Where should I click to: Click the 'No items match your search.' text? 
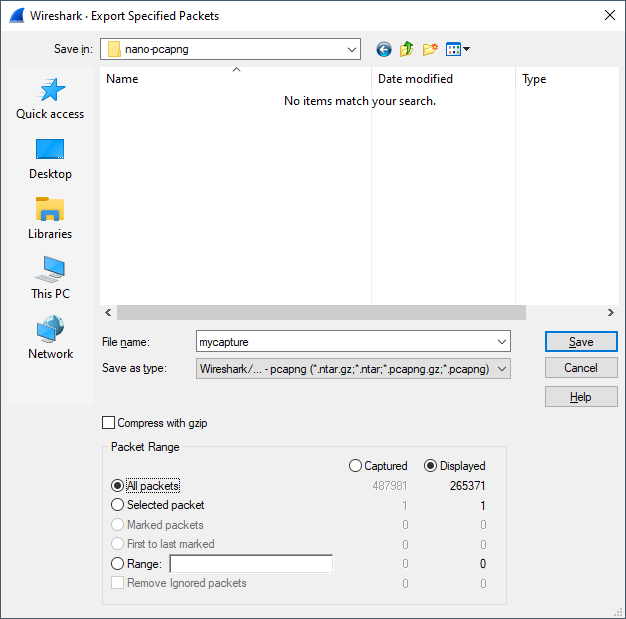[360, 101]
